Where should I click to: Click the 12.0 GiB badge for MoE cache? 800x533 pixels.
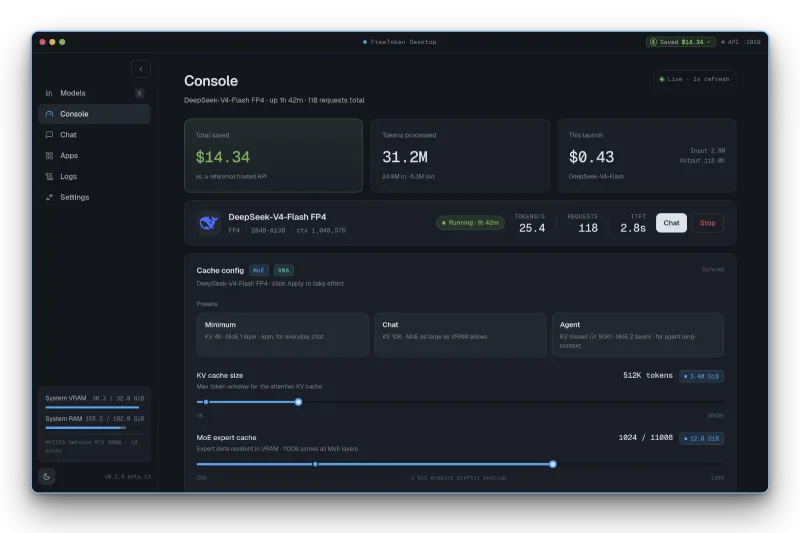(x=702, y=438)
